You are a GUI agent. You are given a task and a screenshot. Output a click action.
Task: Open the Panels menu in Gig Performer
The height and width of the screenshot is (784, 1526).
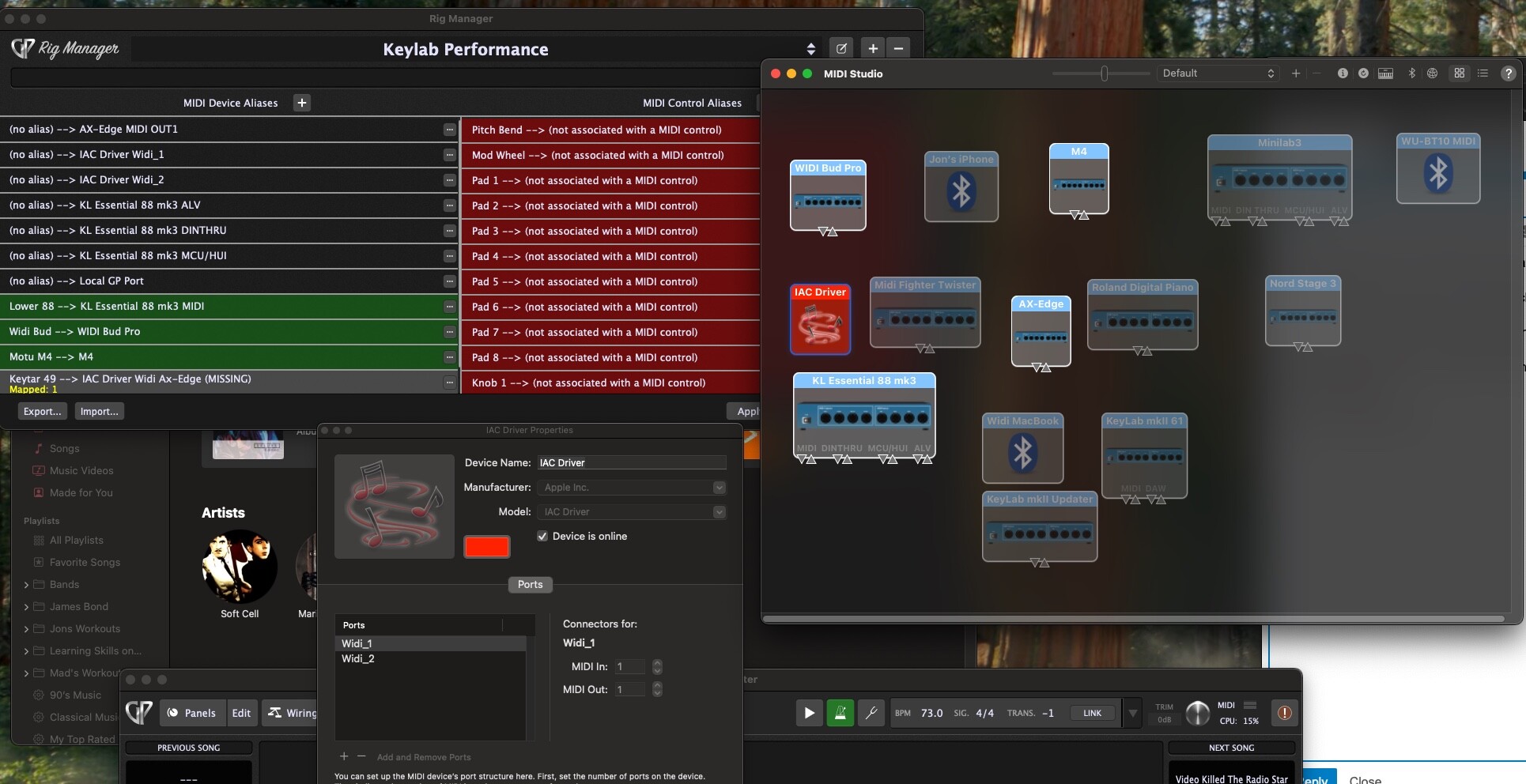click(x=192, y=713)
